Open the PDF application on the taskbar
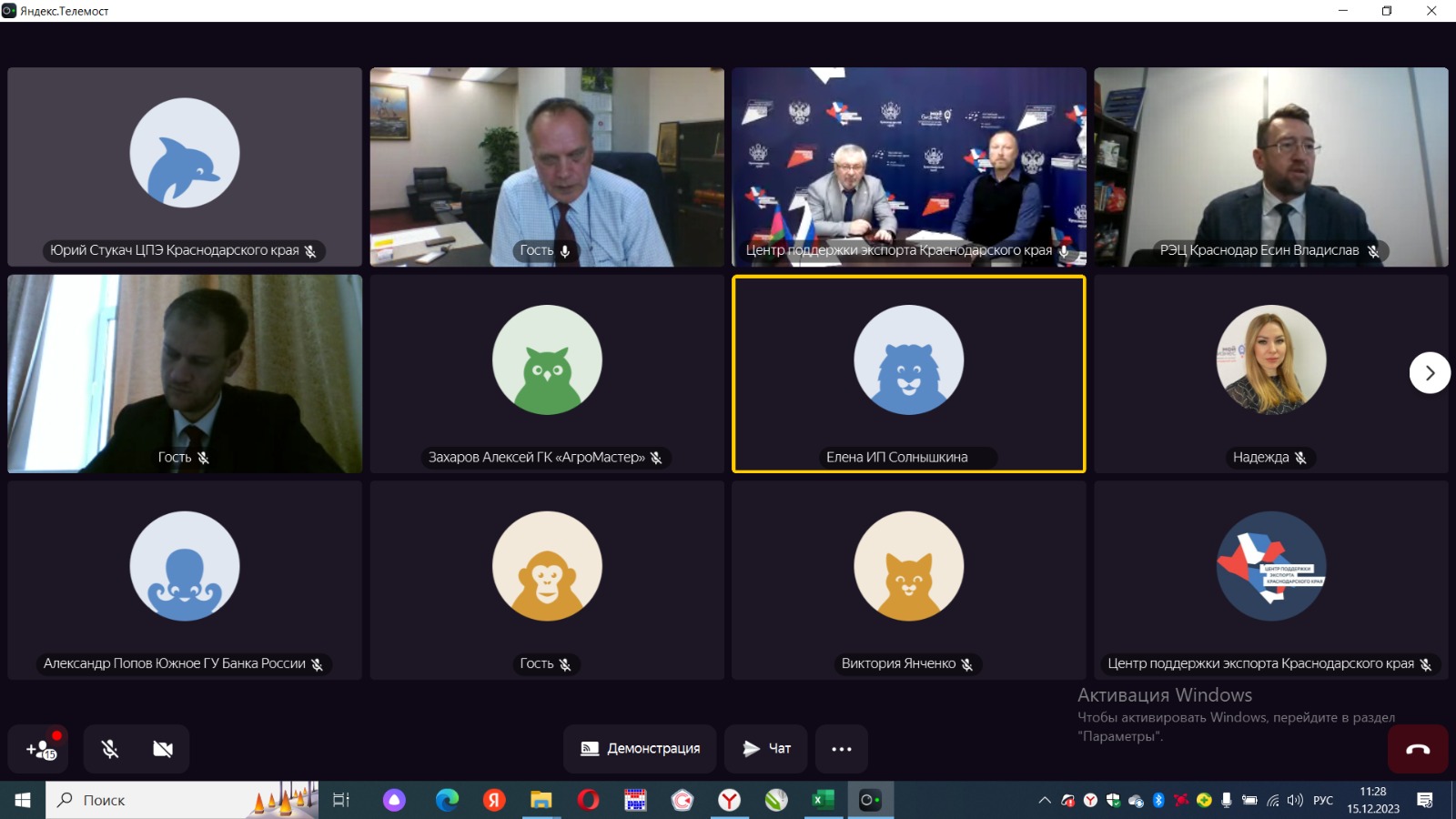This screenshot has height=819, width=1456. coord(635,800)
